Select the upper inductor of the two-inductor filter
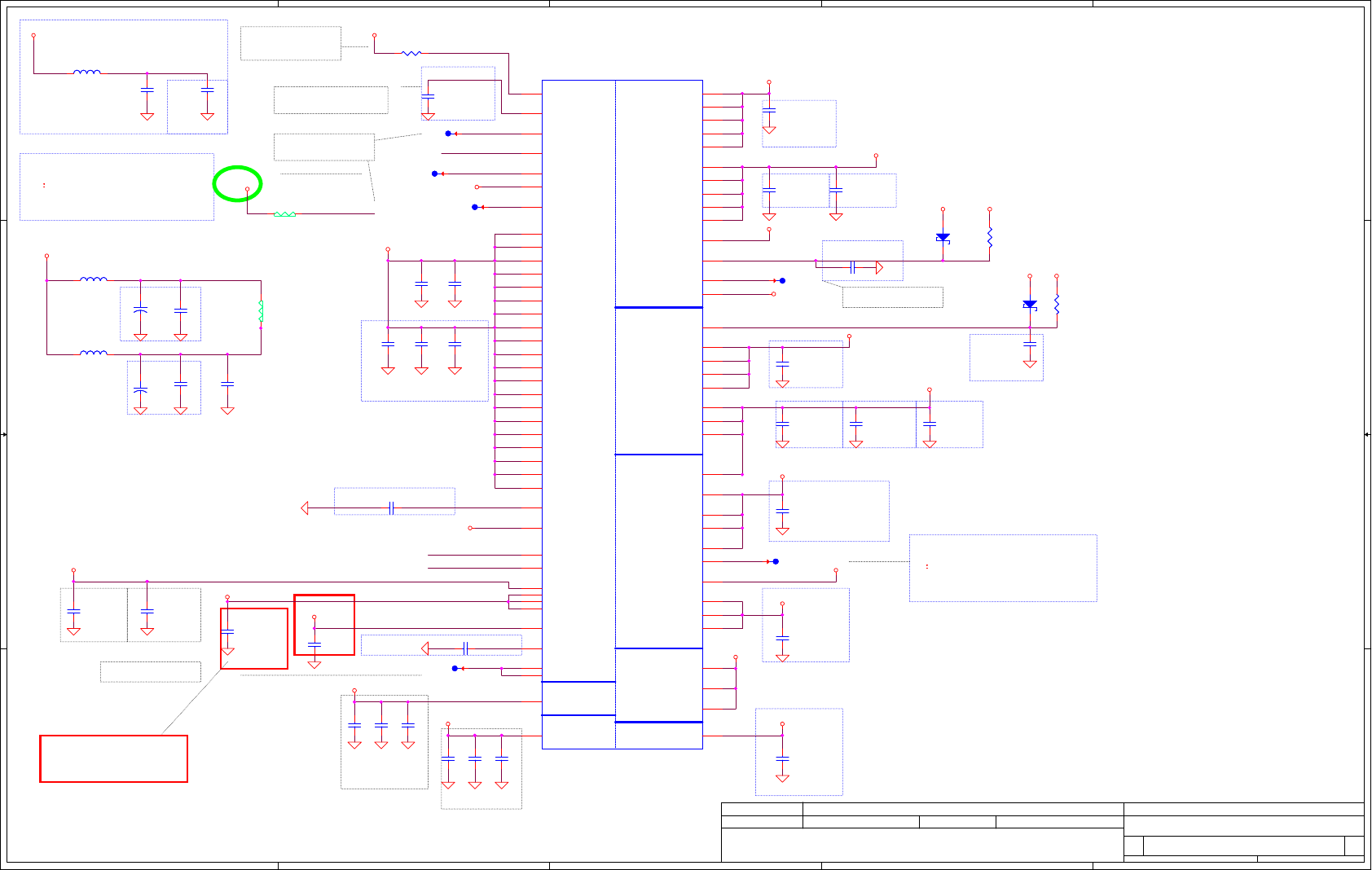The height and width of the screenshot is (870, 1372). pos(94,279)
